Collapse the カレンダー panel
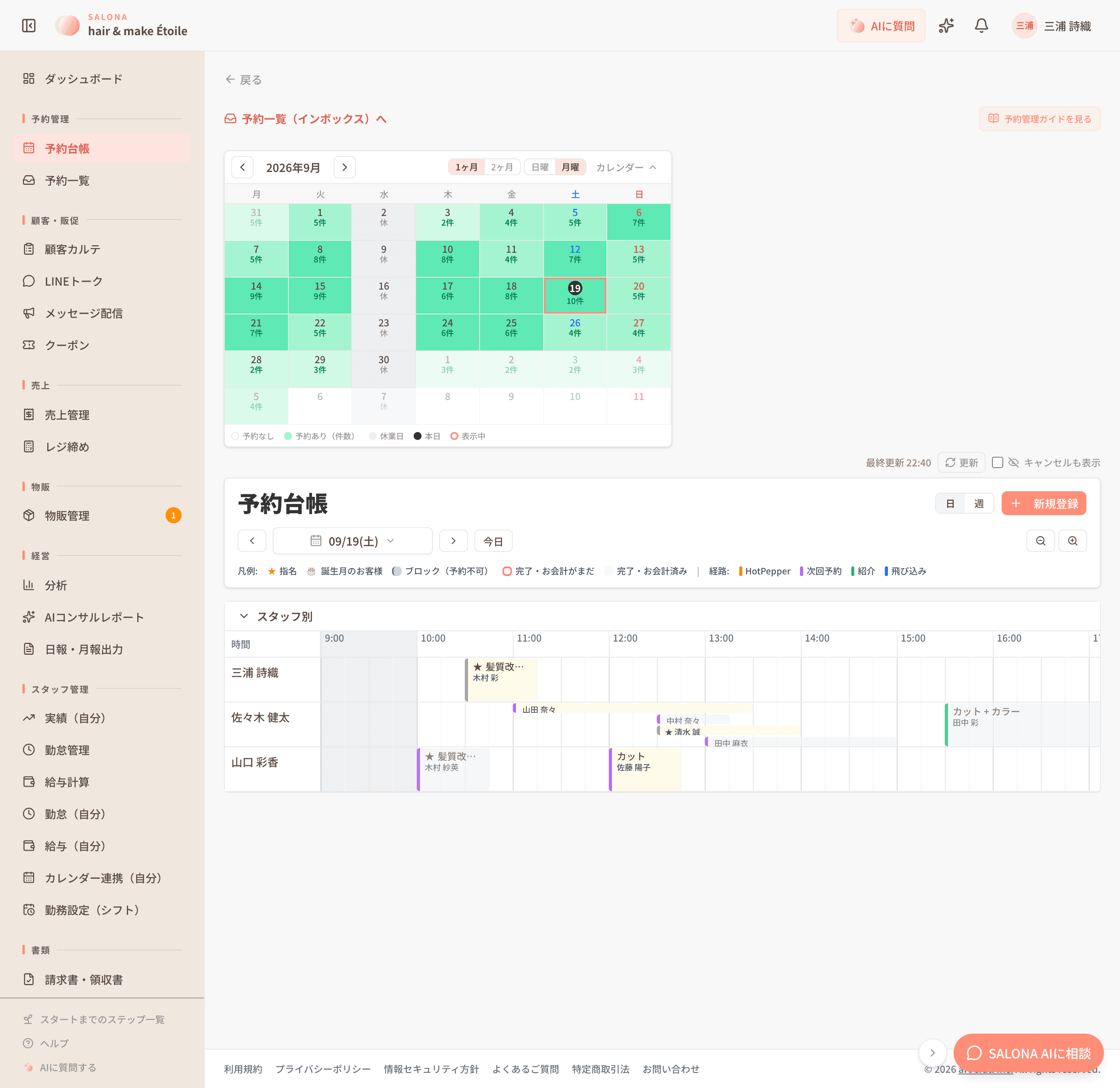This screenshot has width=1120, height=1088. click(626, 167)
